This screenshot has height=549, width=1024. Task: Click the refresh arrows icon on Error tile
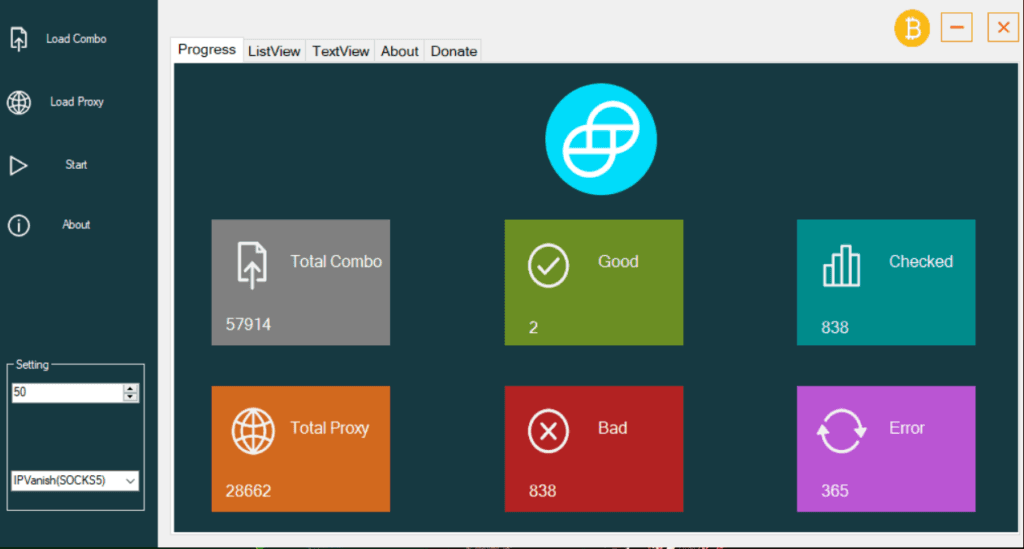pos(840,432)
